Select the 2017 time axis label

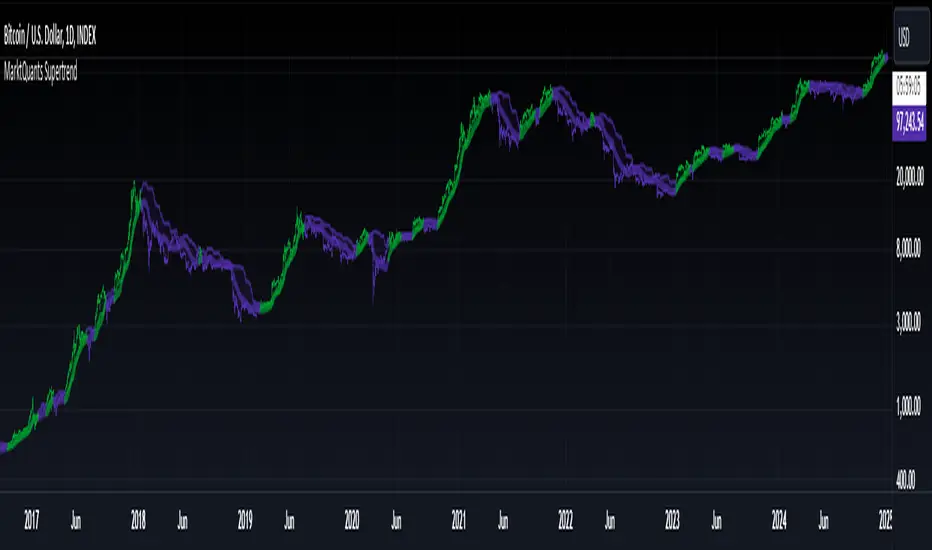(32, 521)
